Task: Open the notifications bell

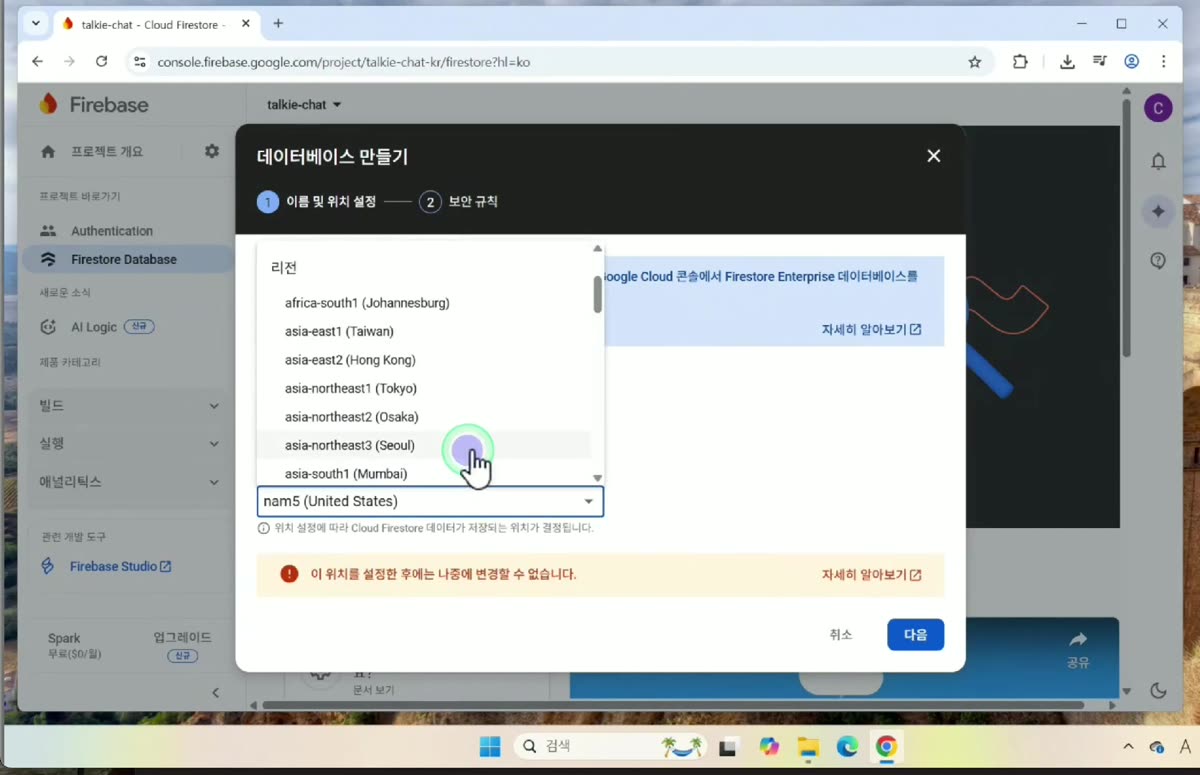Action: click(1158, 161)
